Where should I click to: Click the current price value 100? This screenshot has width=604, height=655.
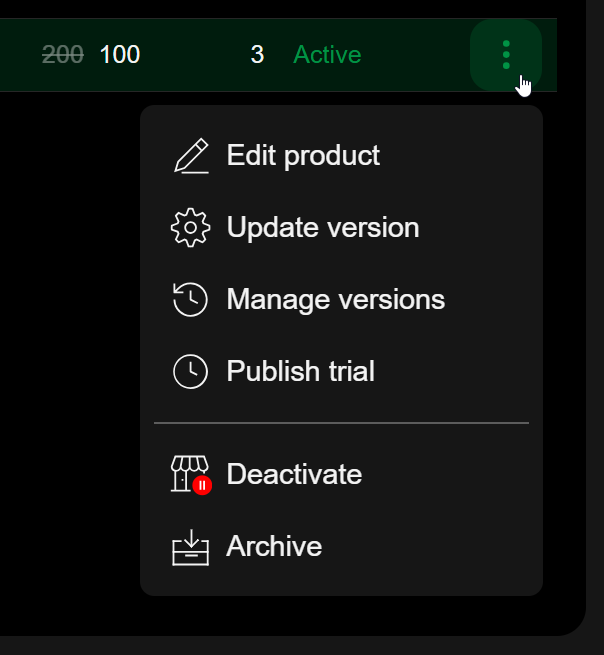(120, 55)
